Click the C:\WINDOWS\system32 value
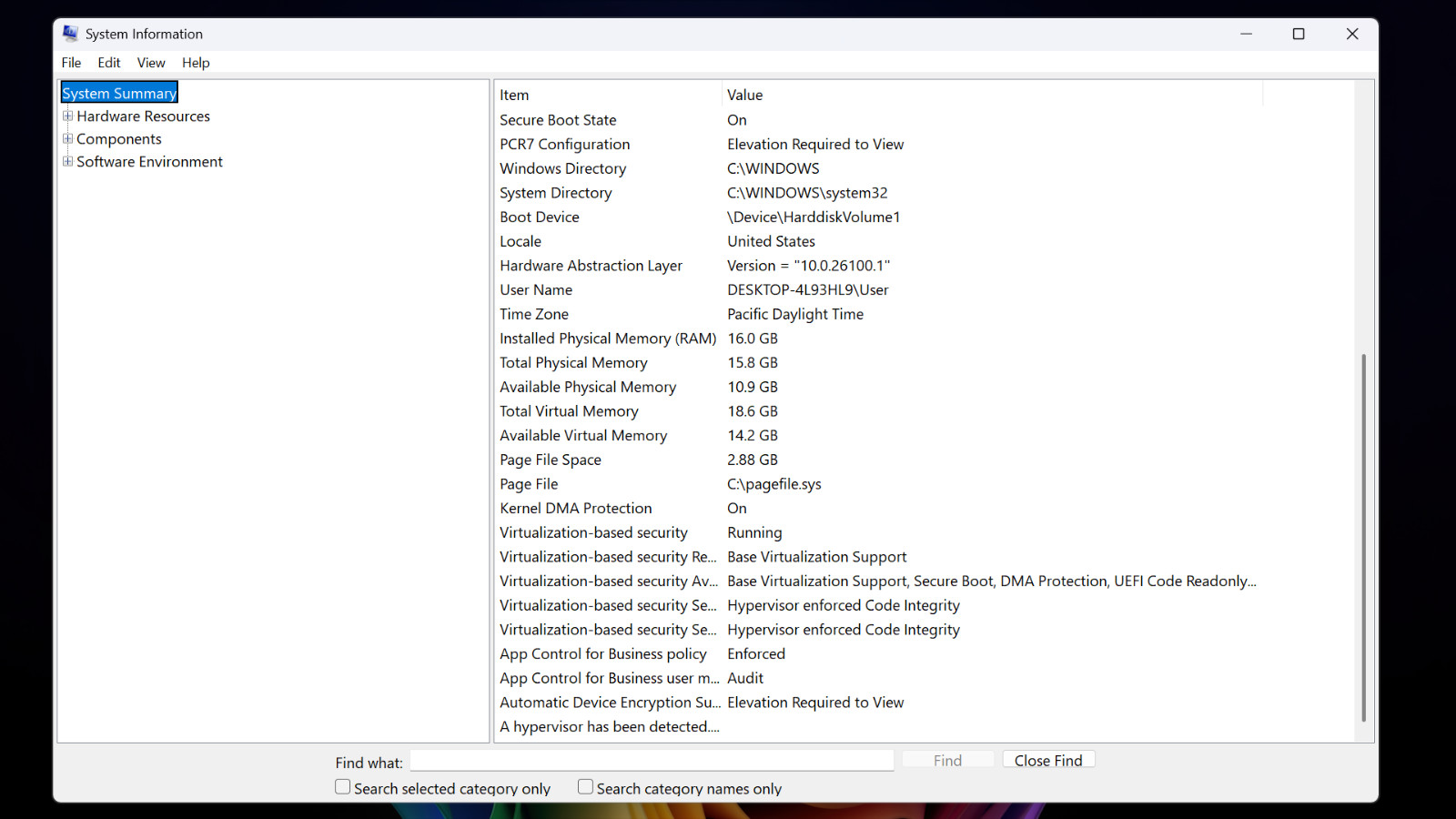Viewport: 1456px width, 819px height. coord(807,193)
